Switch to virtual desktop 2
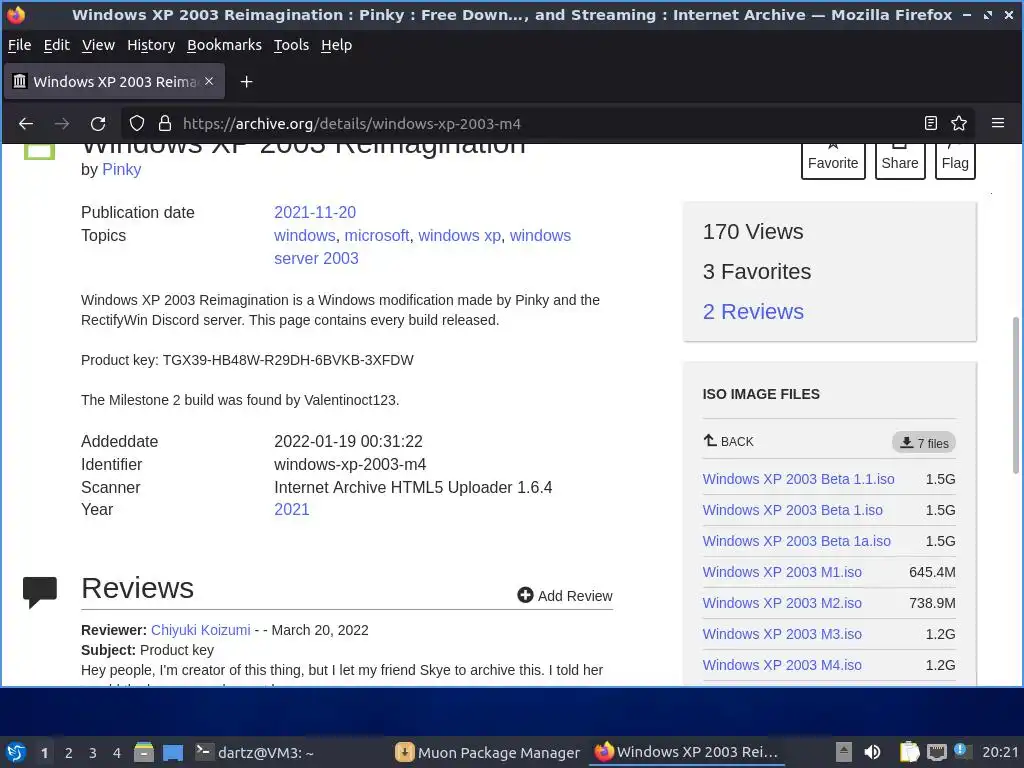Image resolution: width=1024 pixels, height=768 pixels. (x=69, y=753)
